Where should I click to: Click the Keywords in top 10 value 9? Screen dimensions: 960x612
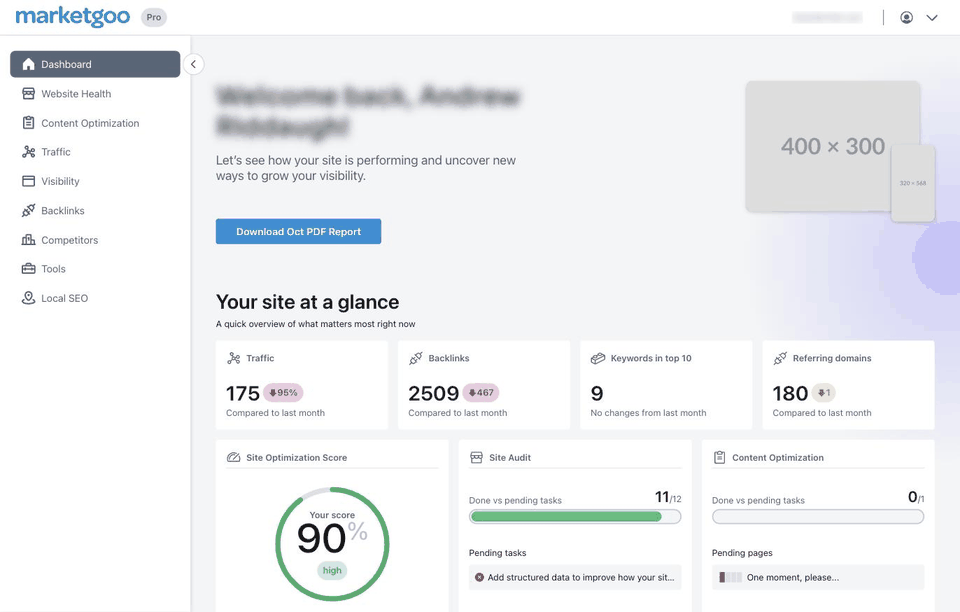[597, 393]
